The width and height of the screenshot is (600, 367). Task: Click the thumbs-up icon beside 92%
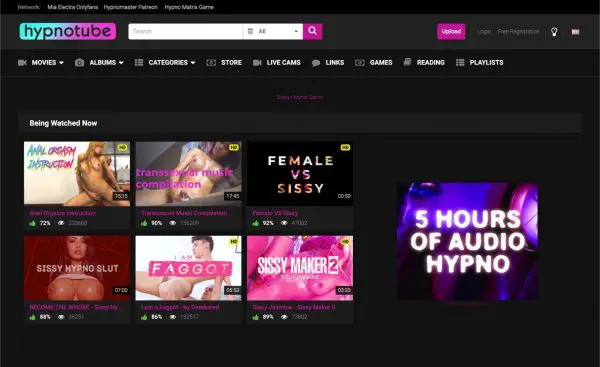click(256, 223)
